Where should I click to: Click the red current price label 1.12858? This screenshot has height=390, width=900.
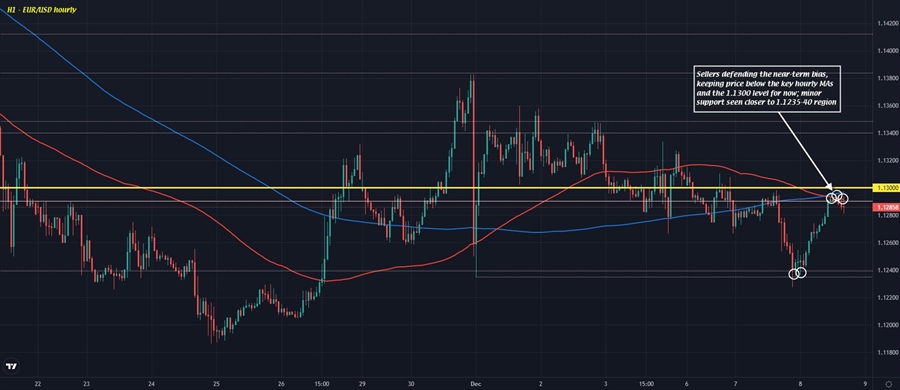(x=885, y=207)
